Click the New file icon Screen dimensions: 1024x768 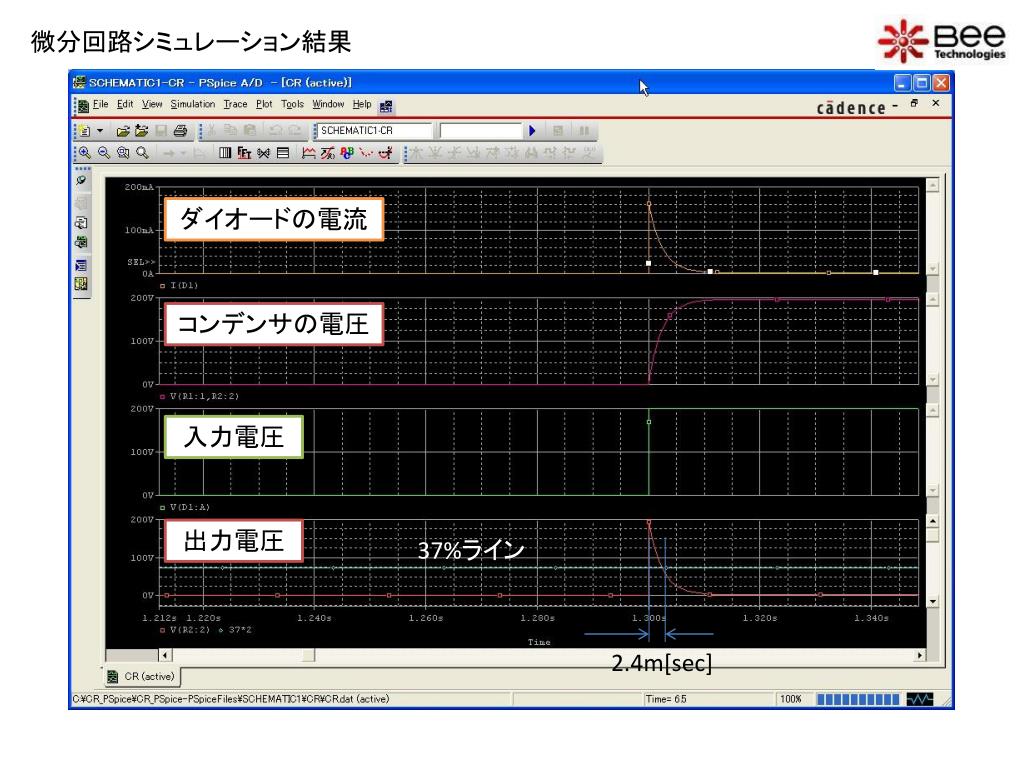(85, 131)
